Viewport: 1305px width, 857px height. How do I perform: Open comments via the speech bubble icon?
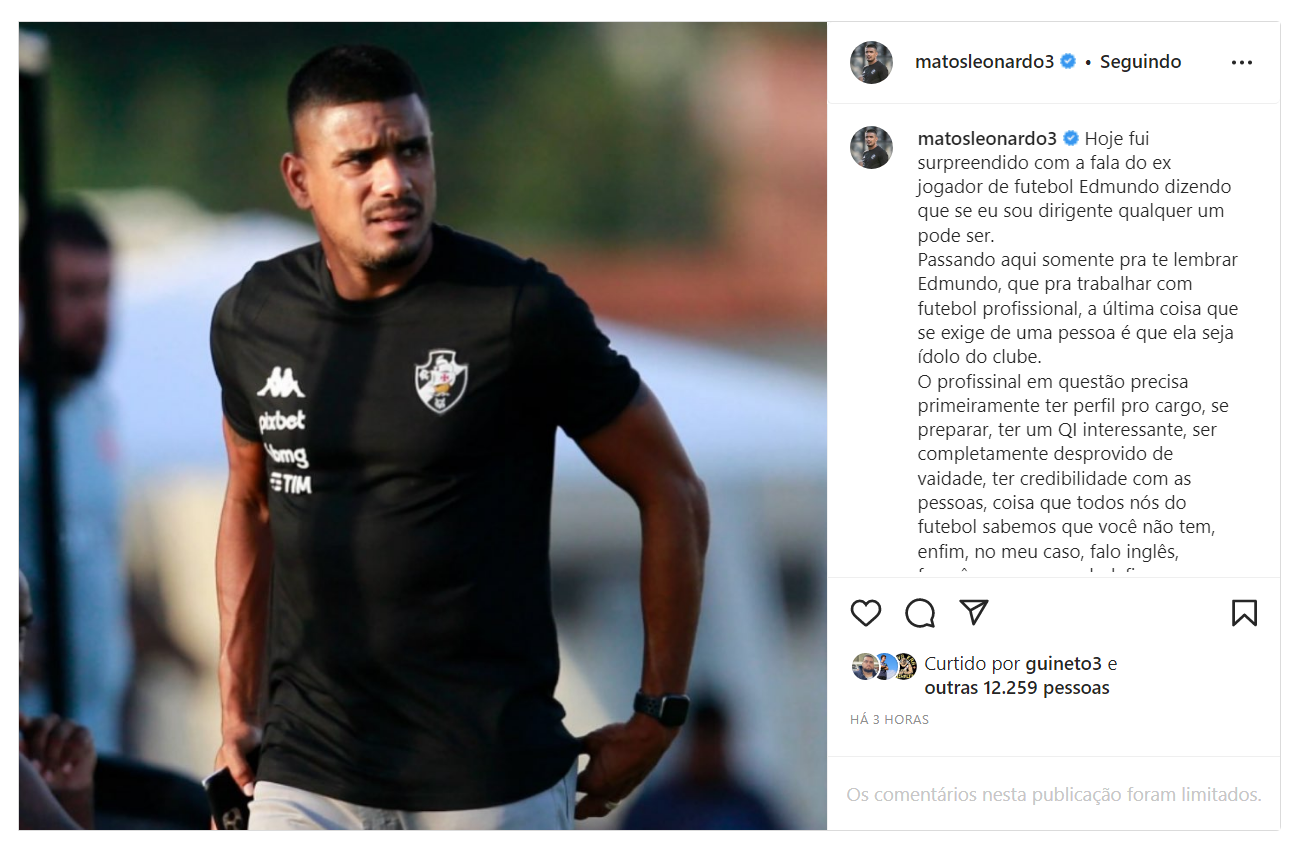[920, 613]
